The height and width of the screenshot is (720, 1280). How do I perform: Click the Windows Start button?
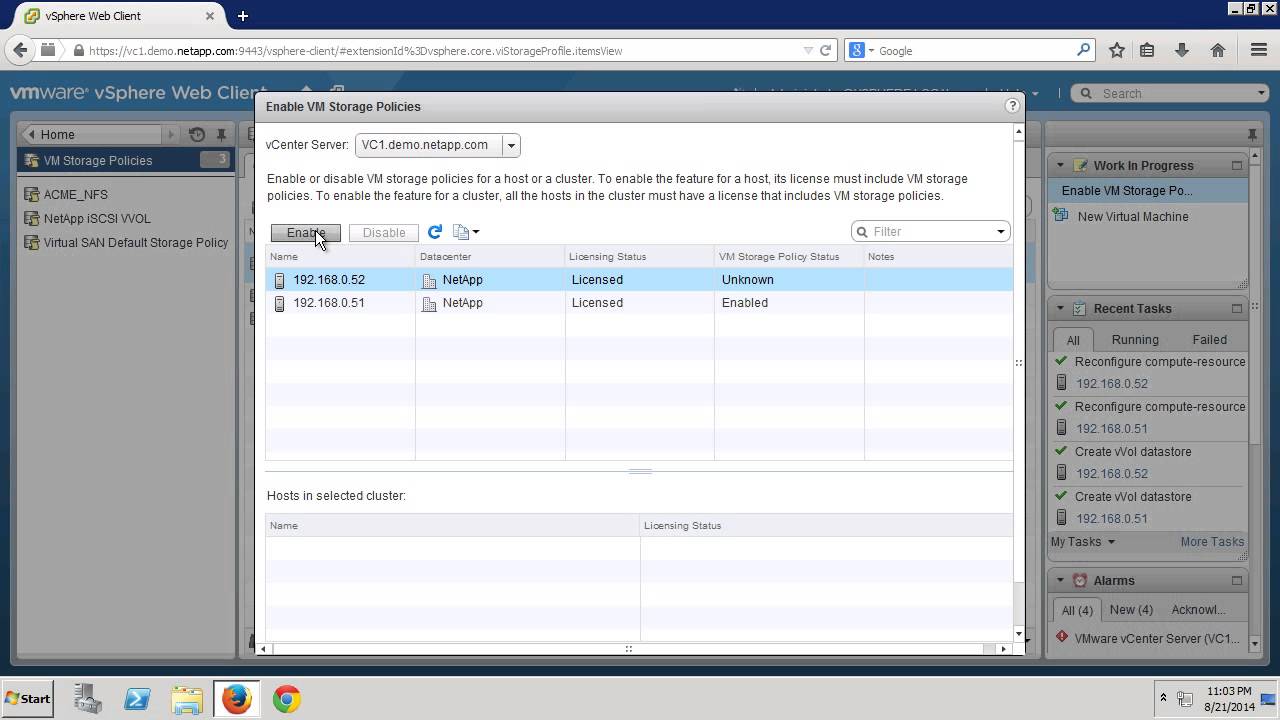(x=28, y=699)
